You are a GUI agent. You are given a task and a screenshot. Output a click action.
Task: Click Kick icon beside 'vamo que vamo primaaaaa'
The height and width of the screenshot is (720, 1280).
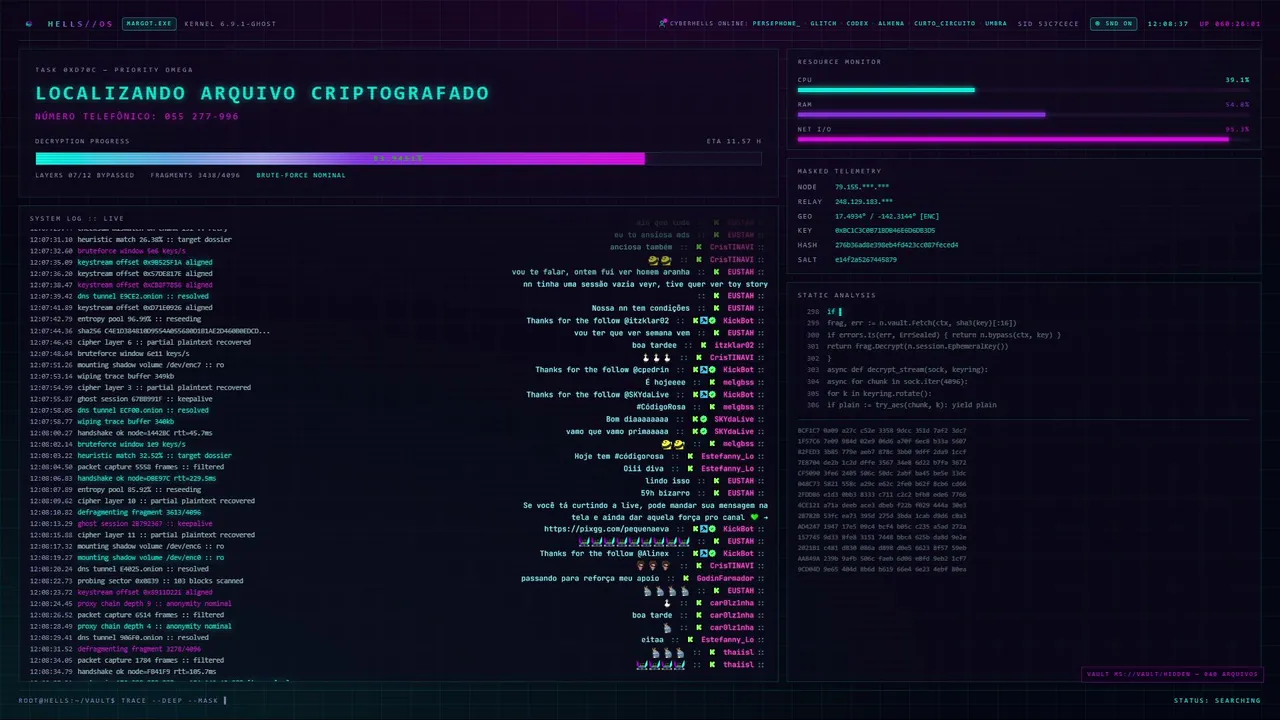(x=695, y=431)
